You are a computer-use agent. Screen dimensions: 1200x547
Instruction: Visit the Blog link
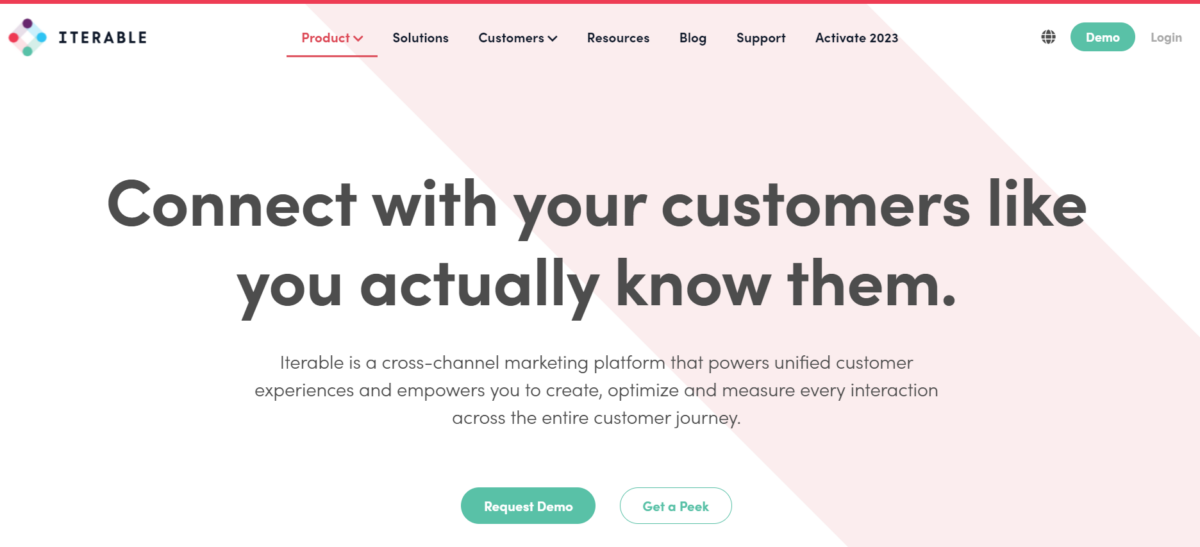[x=693, y=38]
